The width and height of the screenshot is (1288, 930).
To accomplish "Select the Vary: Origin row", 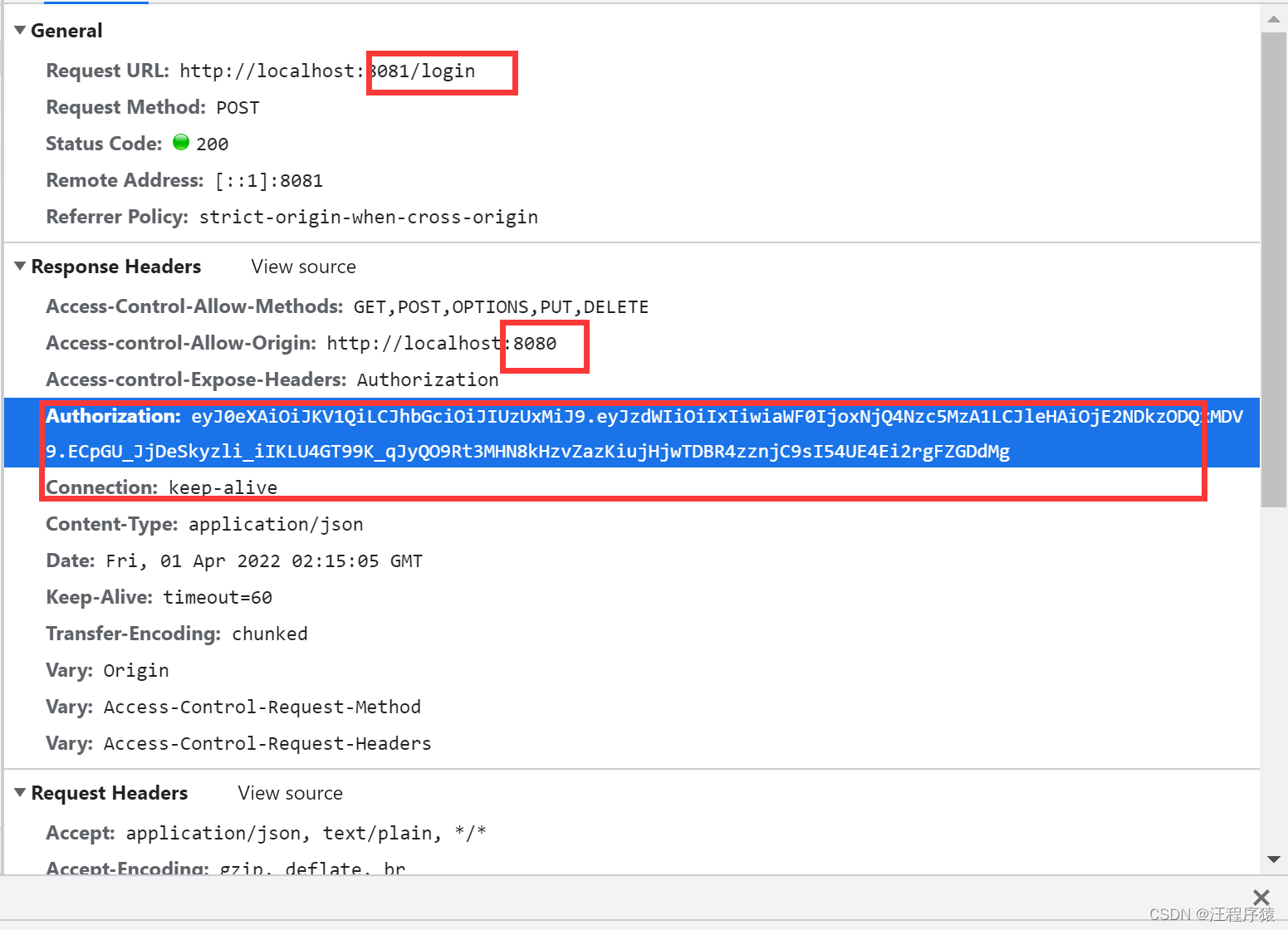I will [632, 670].
